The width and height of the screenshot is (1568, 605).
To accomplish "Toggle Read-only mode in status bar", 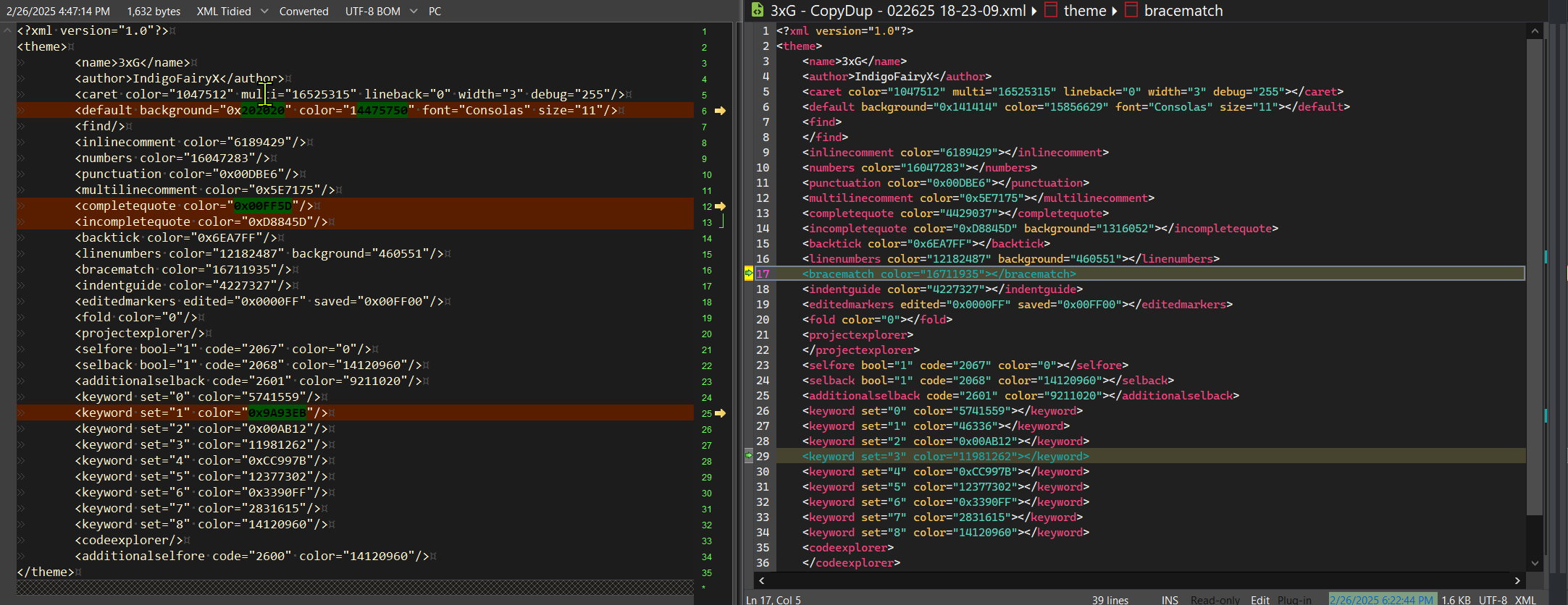I will click(x=1214, y=599).
